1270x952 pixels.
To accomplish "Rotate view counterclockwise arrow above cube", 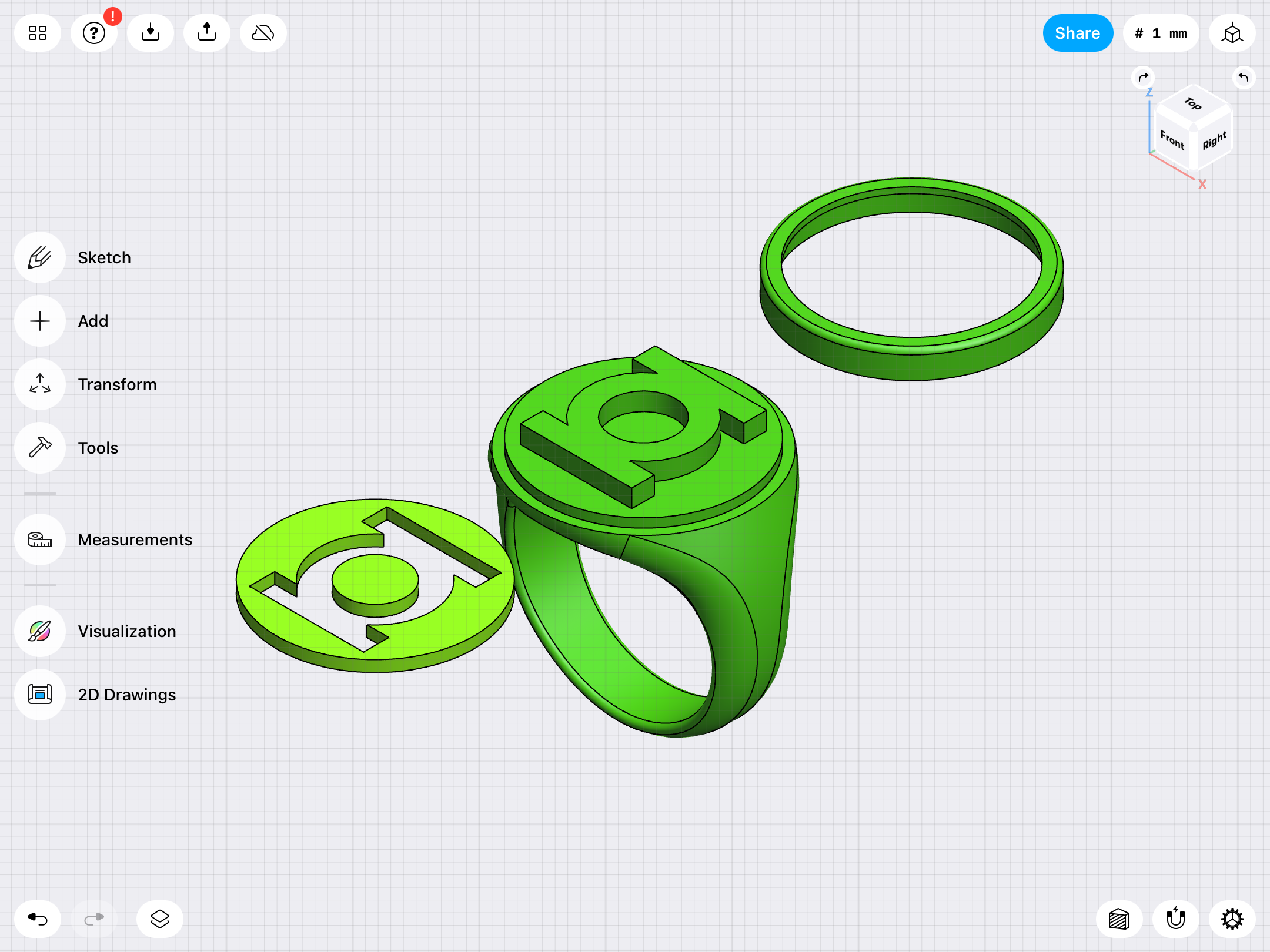I will [x=1244, y=78].
